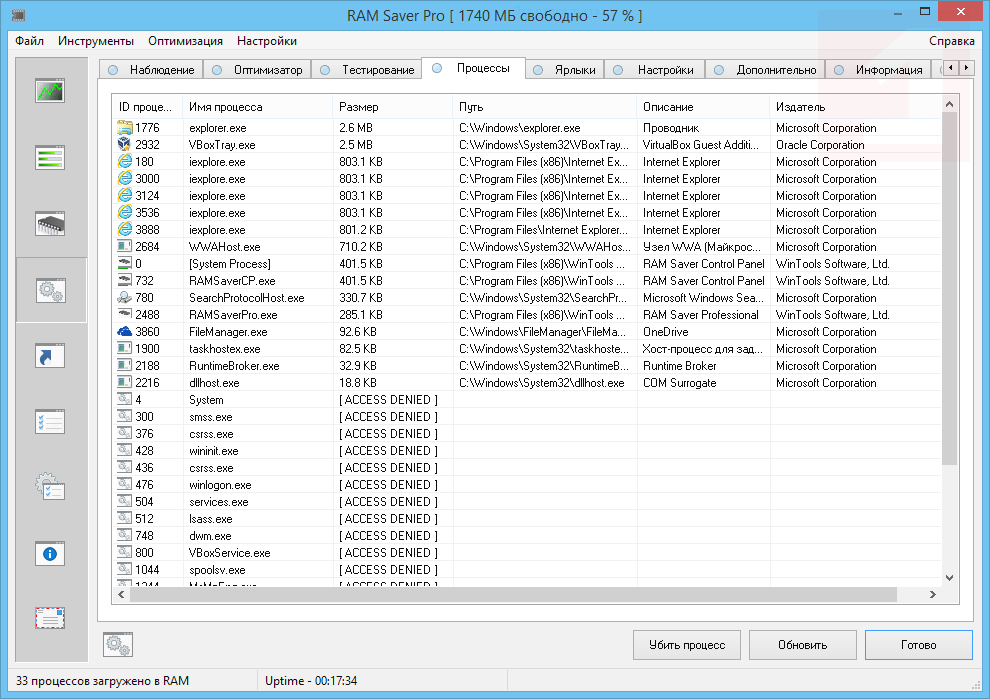Screen dimensions: 990x699
Task: Click the IE icon for process 3888
Action: tap(125, 230)
